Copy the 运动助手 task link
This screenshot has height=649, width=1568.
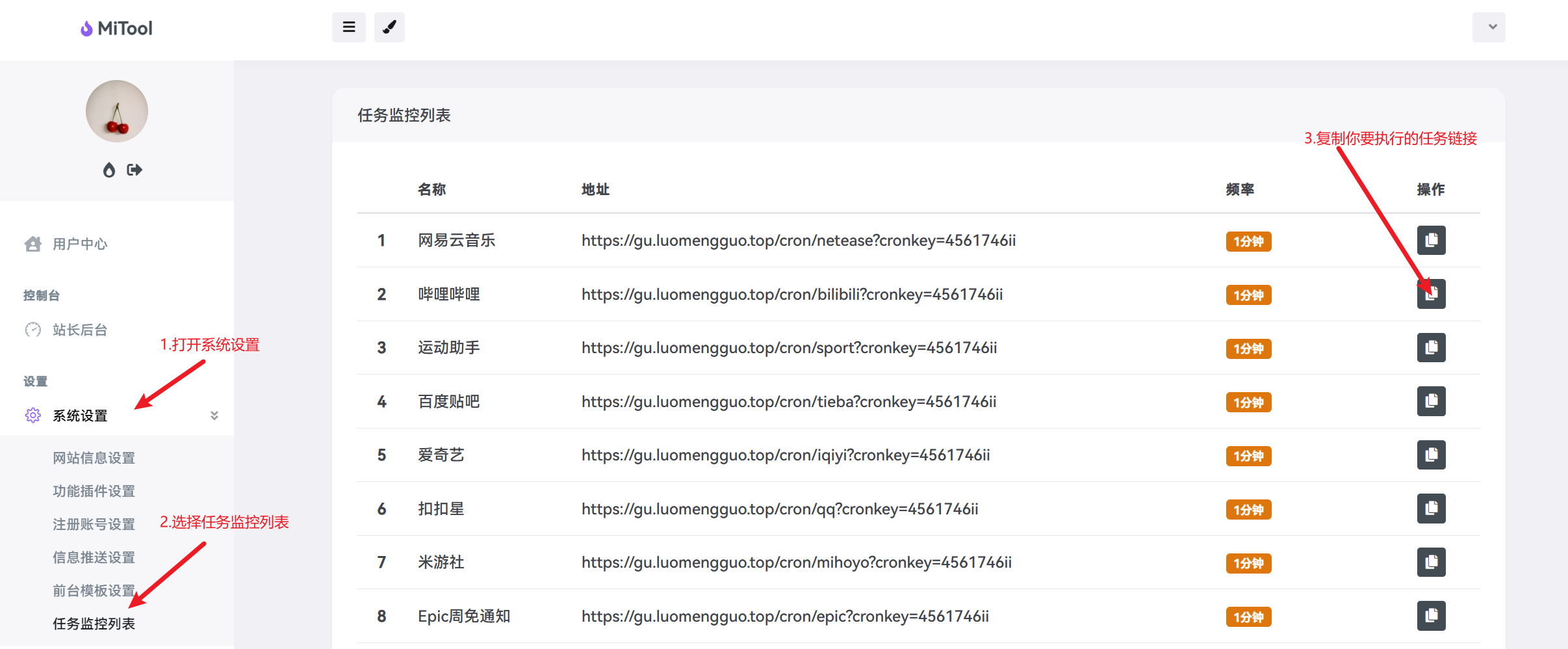coord(1431,348)
